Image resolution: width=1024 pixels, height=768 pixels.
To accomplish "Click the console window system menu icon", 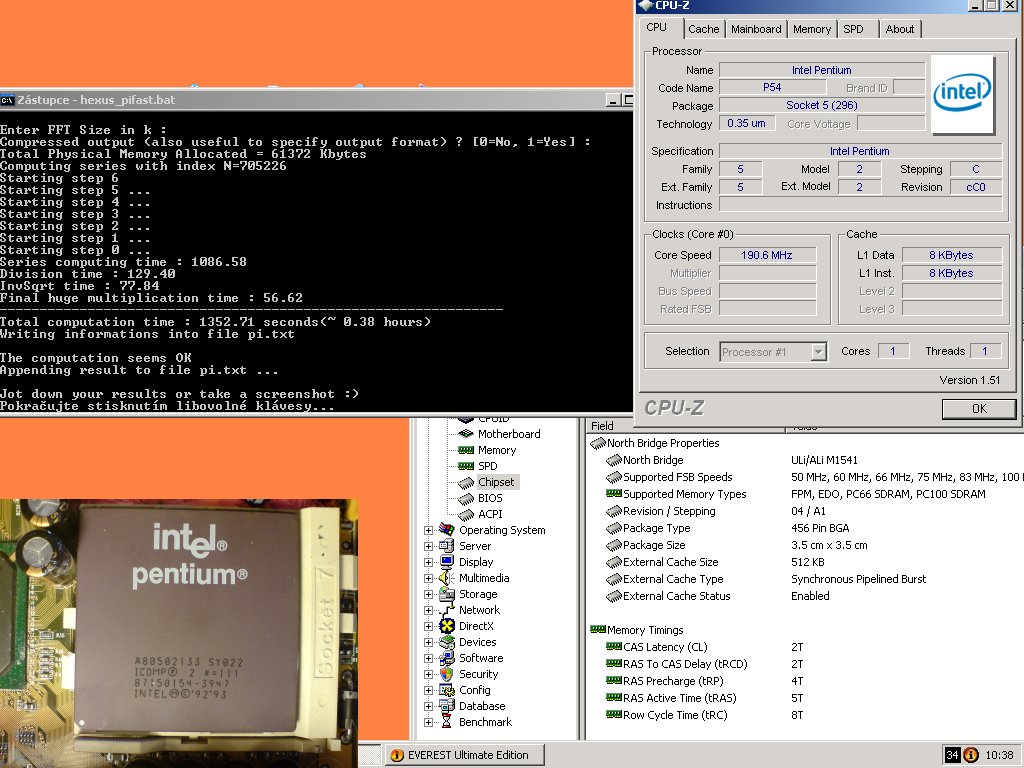I will [7, 100].
